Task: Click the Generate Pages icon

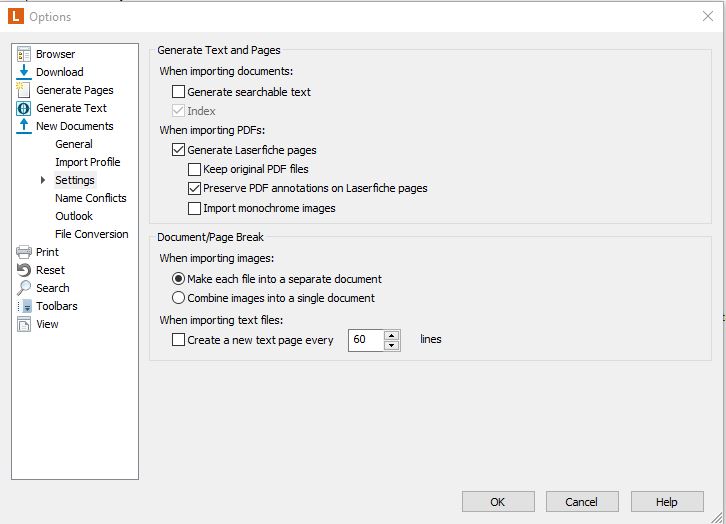Action: pos(24,90)
